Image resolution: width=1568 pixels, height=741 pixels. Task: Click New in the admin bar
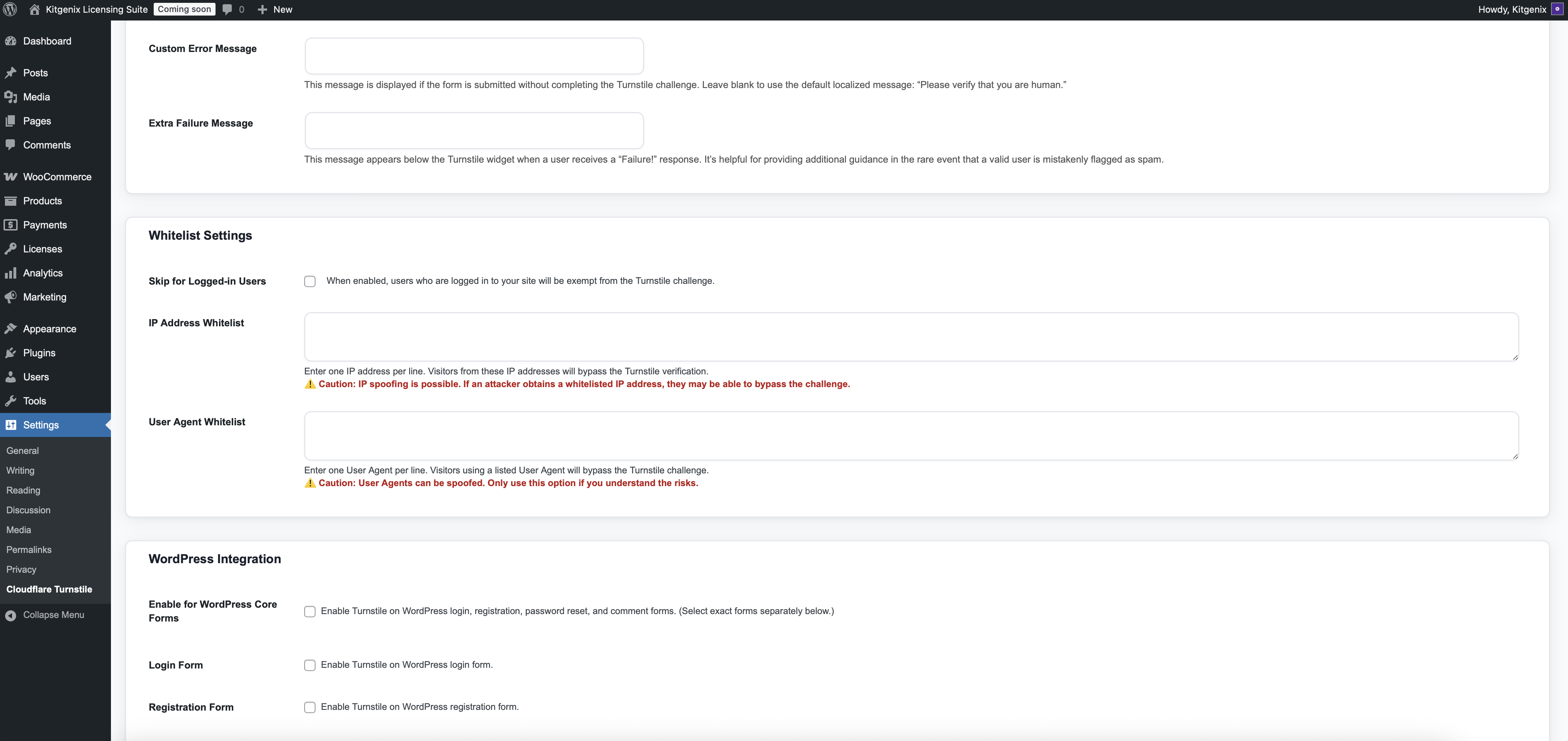282,9
